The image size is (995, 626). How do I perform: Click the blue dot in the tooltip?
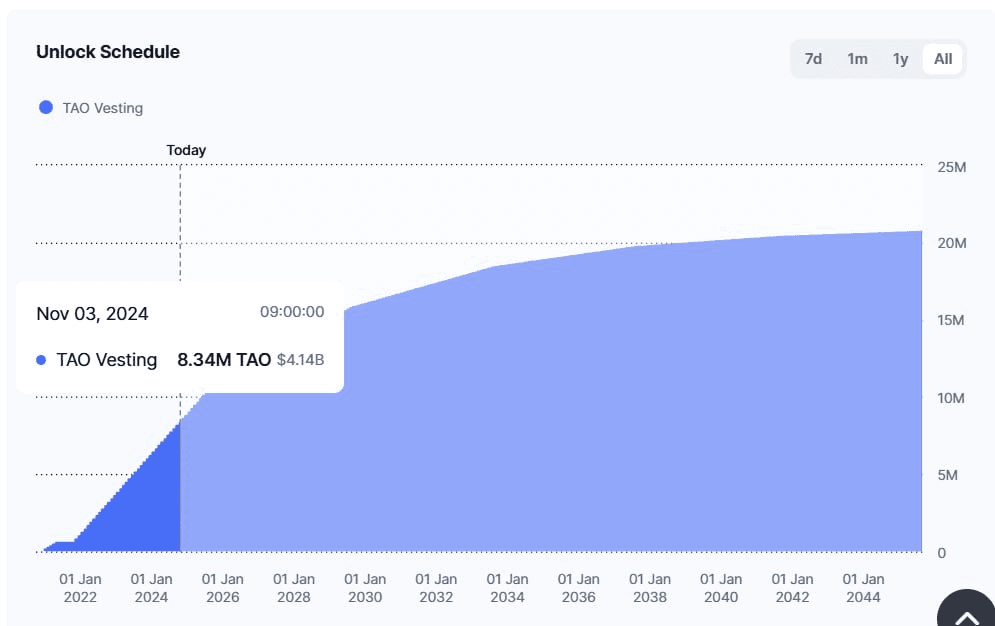[41, 360]
